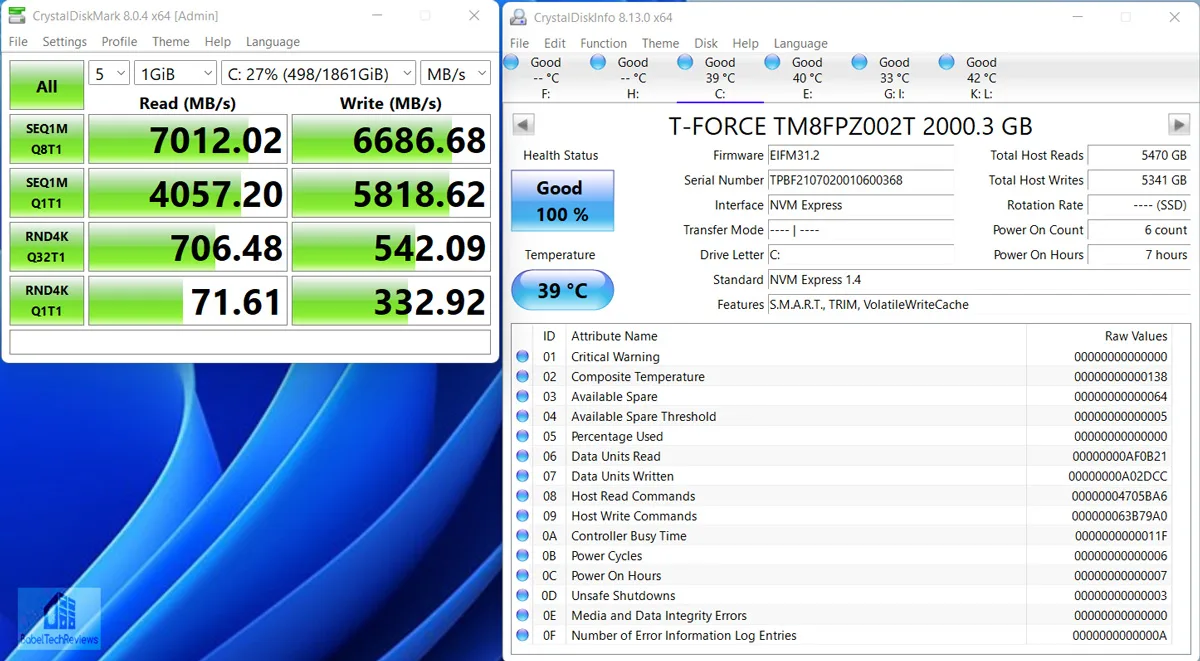
Task: Open the Language menu in CrystalDiskInfo
Action: point(801,43)
